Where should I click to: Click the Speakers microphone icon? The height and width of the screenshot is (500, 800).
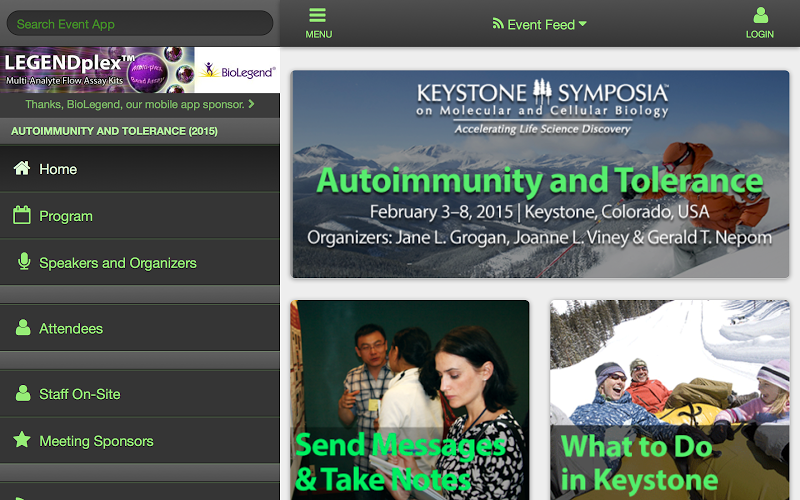tap(23, 261)
